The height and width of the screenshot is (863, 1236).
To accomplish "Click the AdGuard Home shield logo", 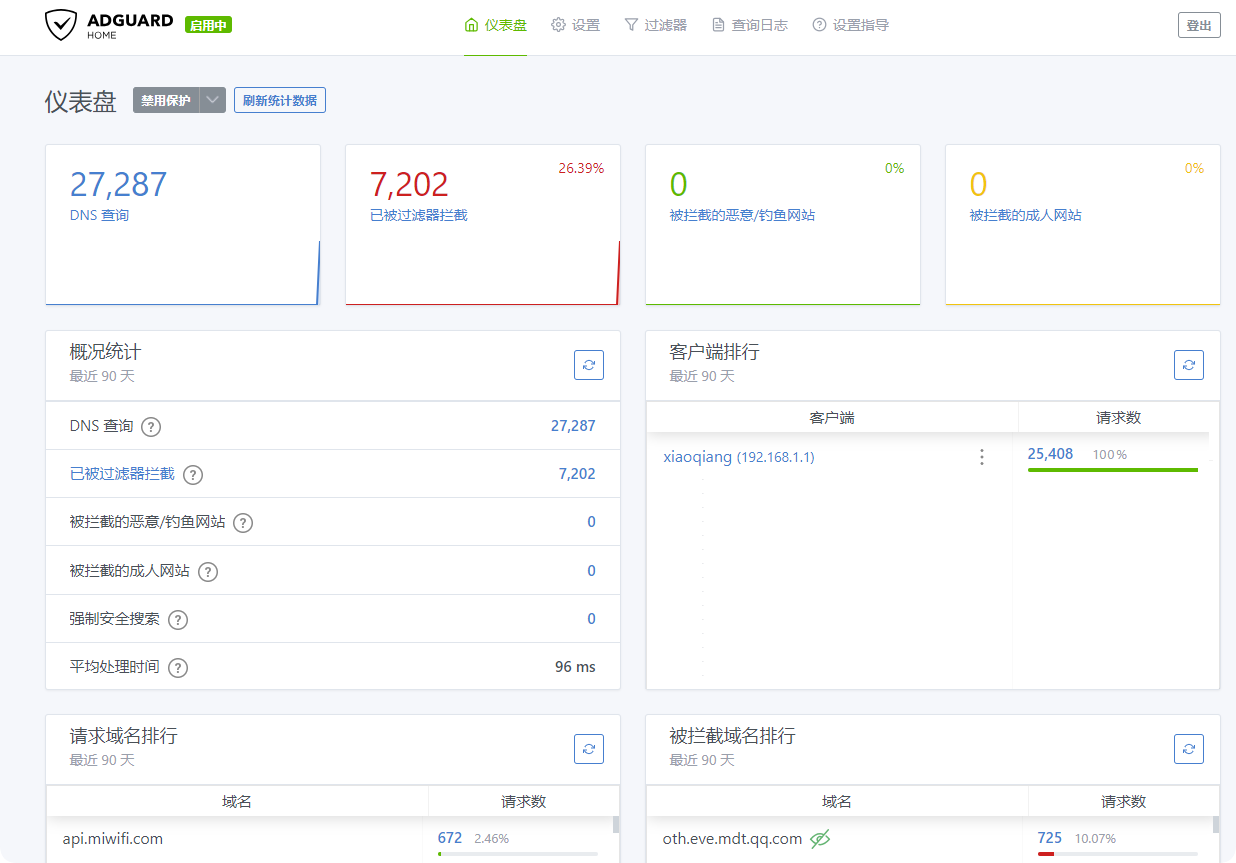I will click(x=60, y=25).
